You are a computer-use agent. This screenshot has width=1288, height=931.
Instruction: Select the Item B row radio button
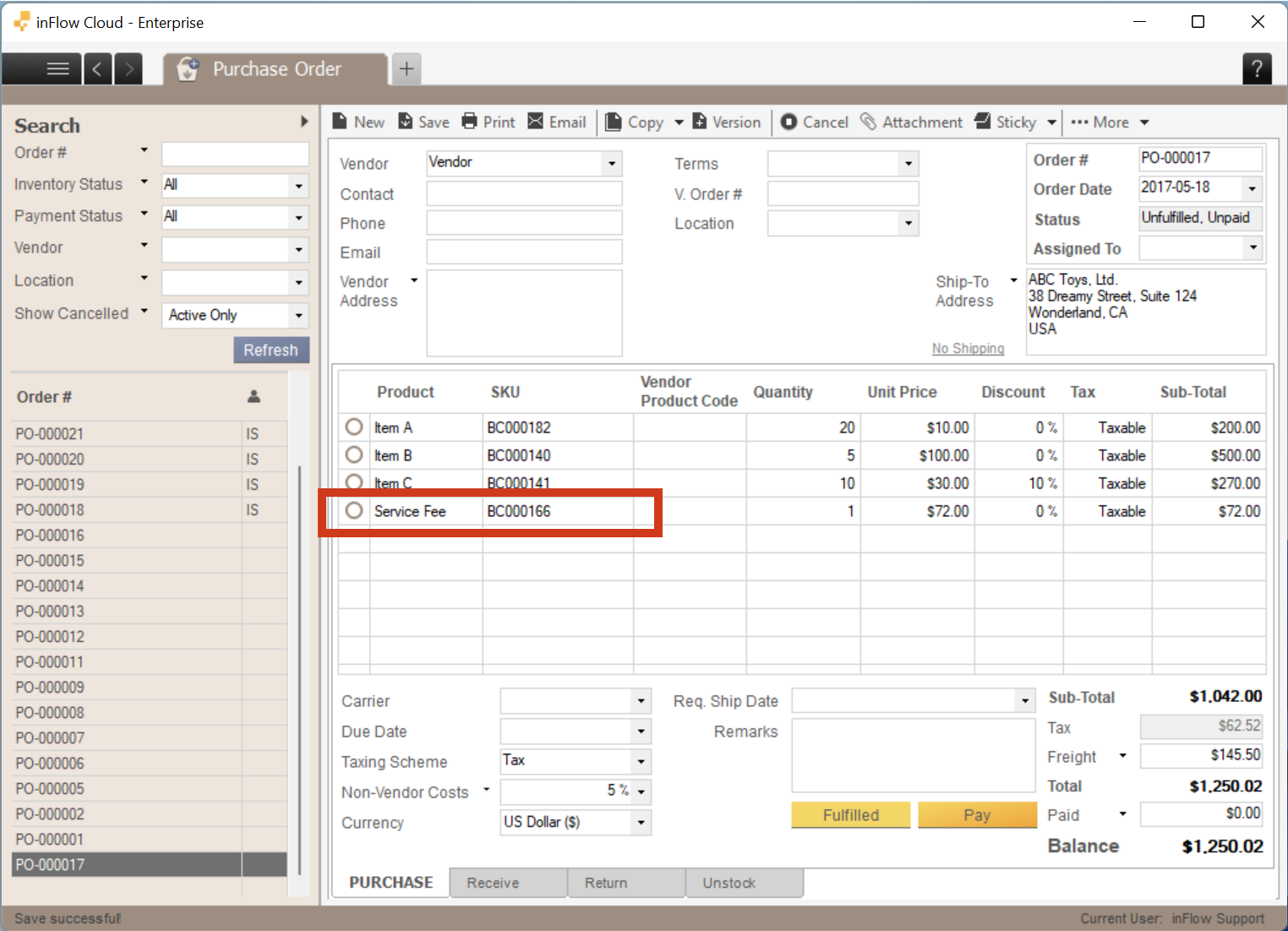(354, 455)
